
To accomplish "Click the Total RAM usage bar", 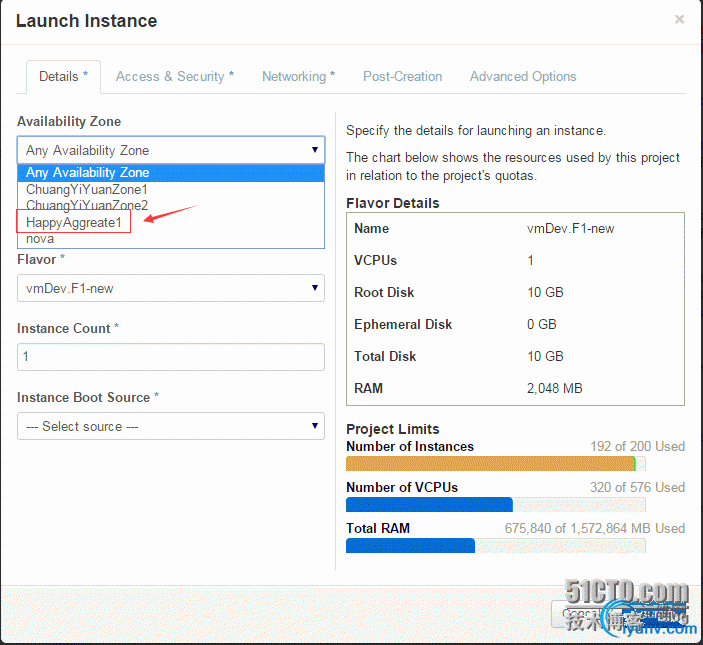I will [495, 545].
